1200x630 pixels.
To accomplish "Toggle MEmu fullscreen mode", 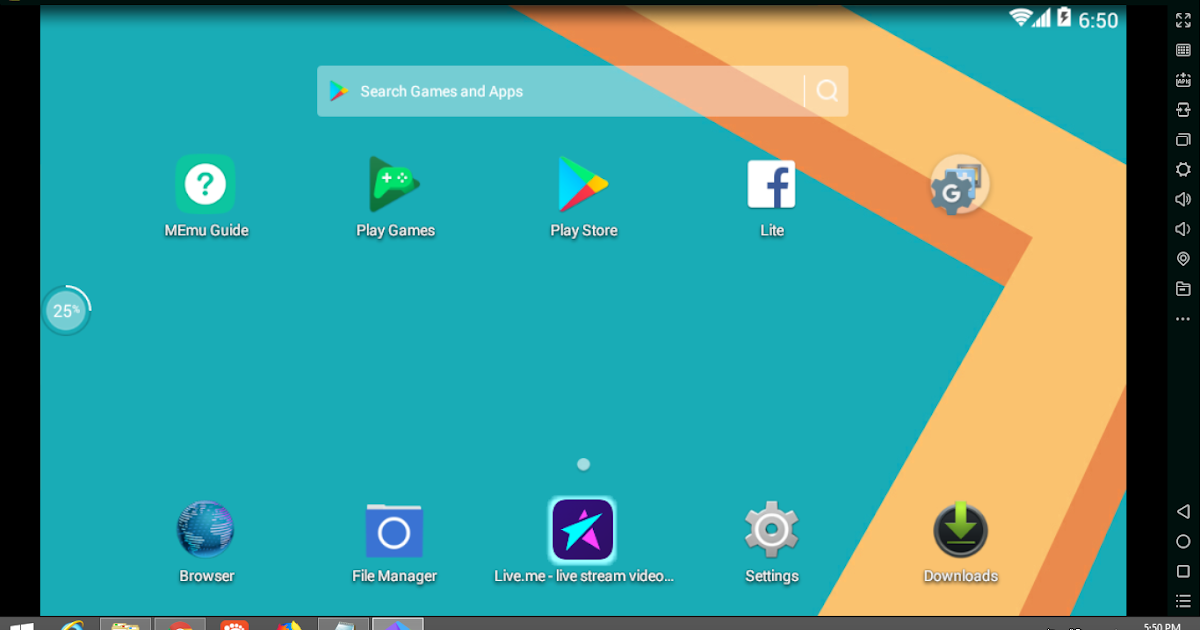I will [1183, 20].
